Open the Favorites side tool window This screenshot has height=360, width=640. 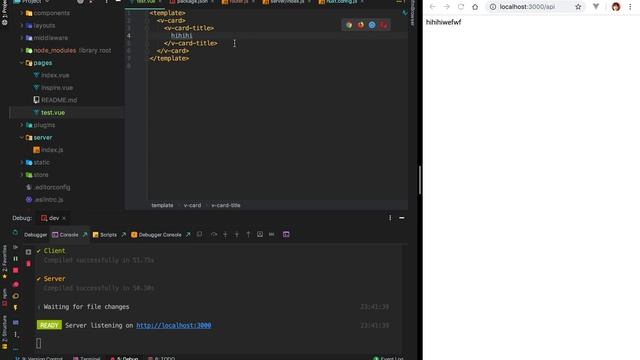click(4, 262)
